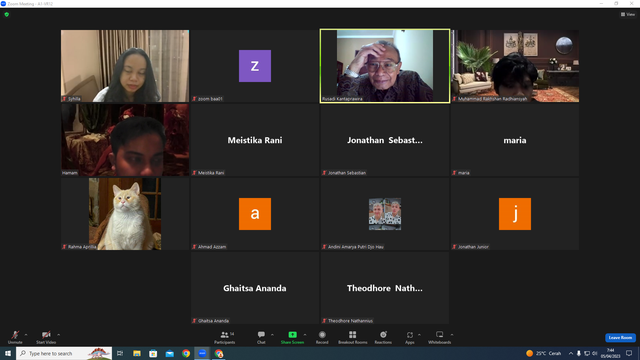640x360 pixels.
Task: Select Rusadi Kantaprawira's highlighted video tile
Action: 385,66
